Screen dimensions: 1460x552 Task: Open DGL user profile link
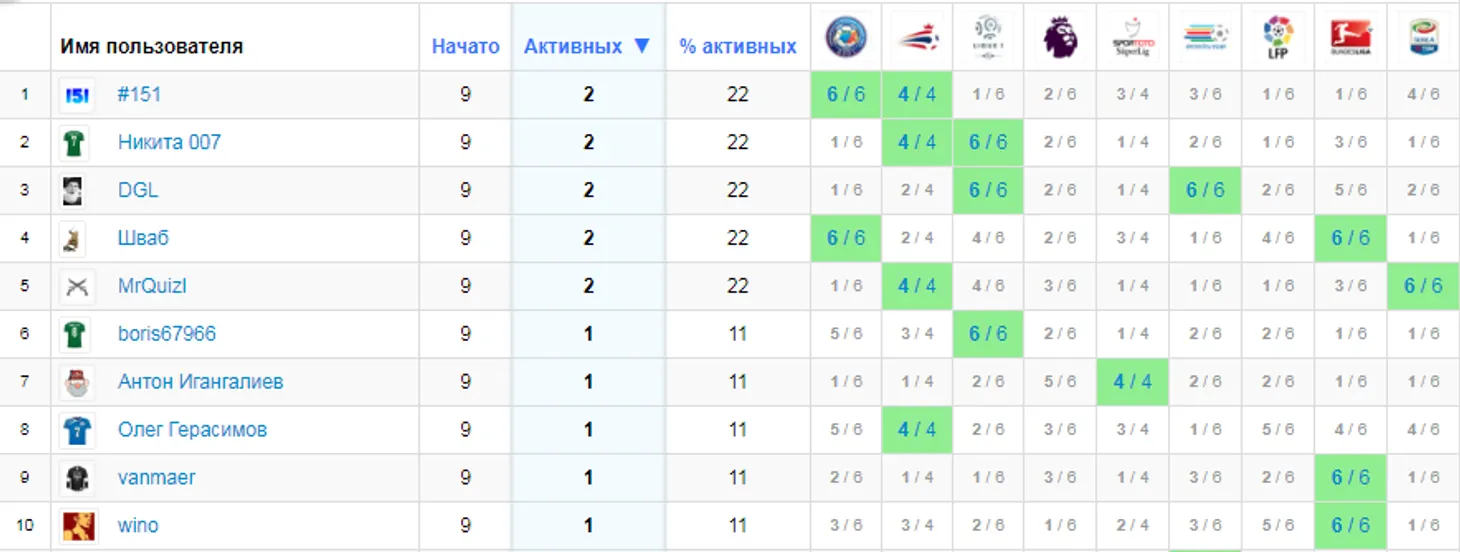pyautogui.click(x=138, y=190)
